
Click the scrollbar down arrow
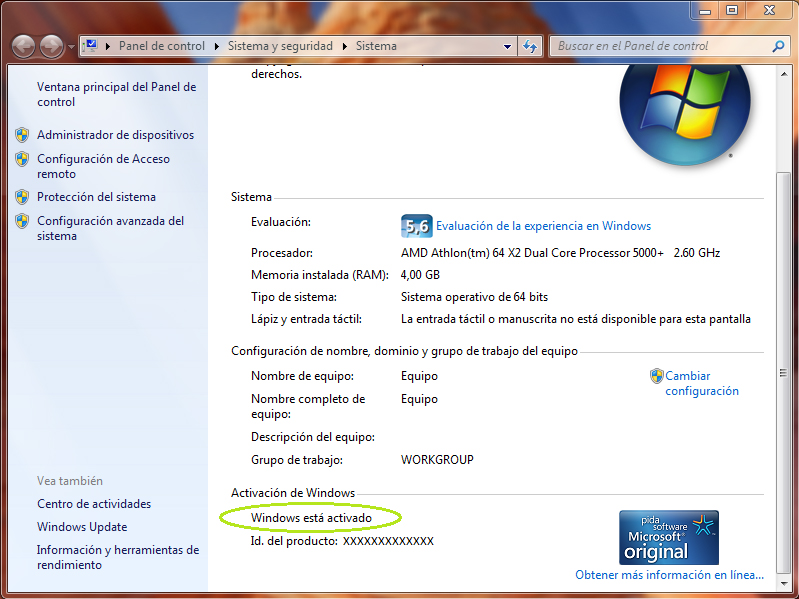784,583
